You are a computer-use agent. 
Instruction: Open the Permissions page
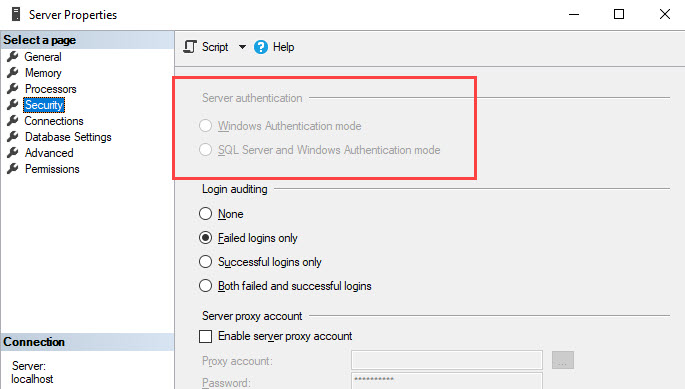coord(52,169)
